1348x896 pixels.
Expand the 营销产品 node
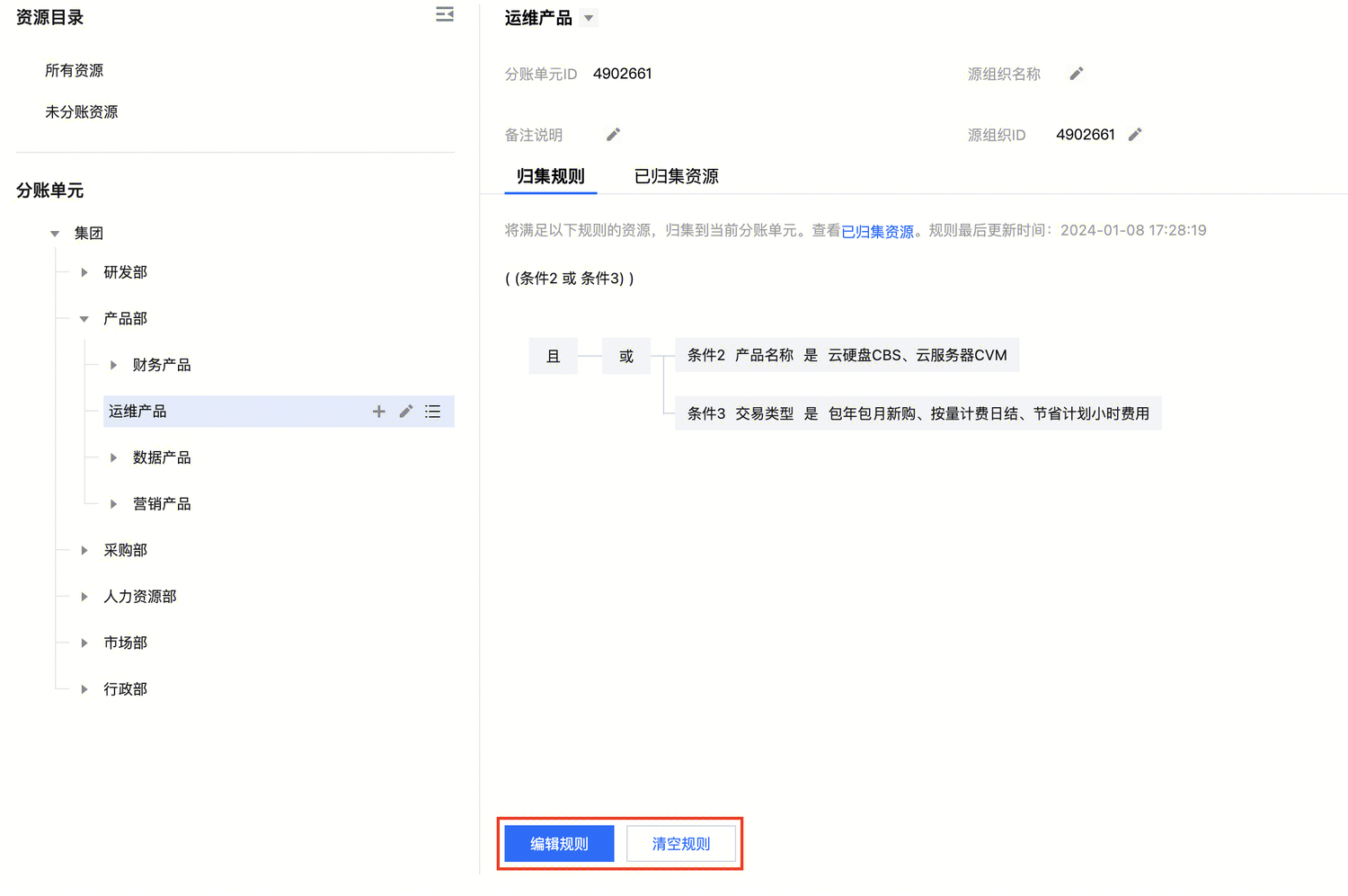pyautogui.click(x=113, y=504)
